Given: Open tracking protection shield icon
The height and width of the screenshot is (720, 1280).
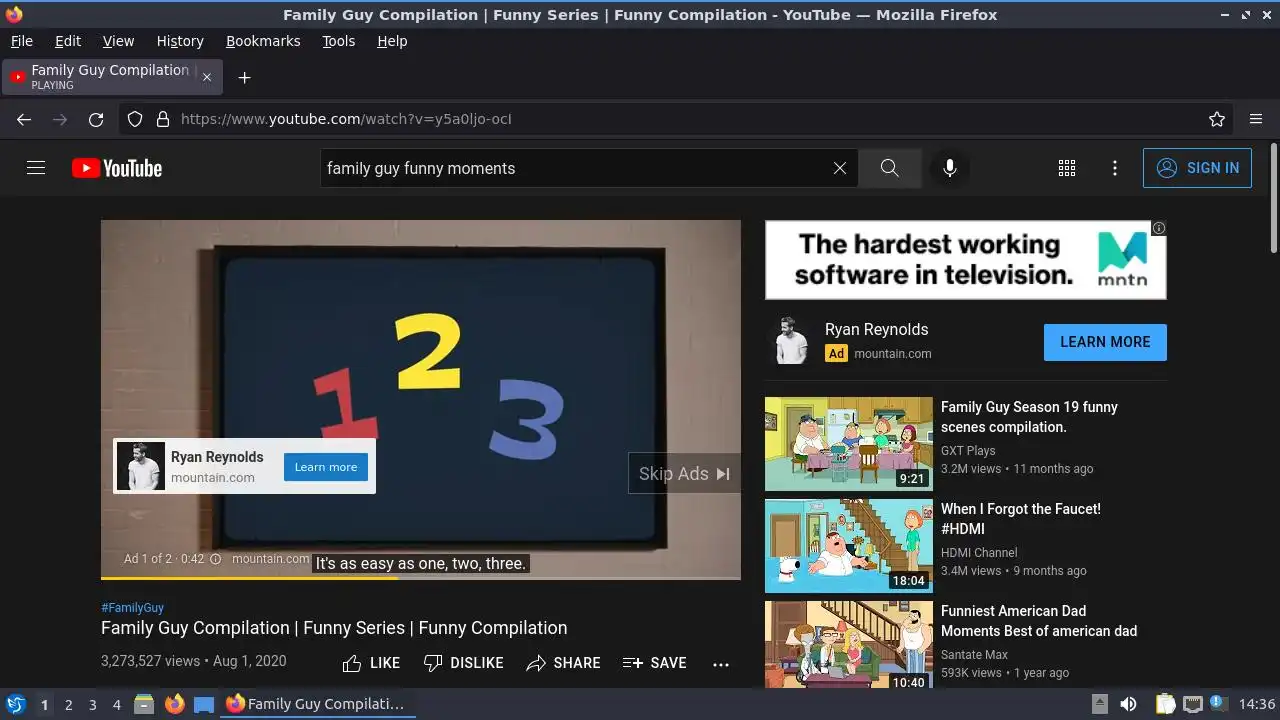Looking at the screenshot, I should [135, 119].
